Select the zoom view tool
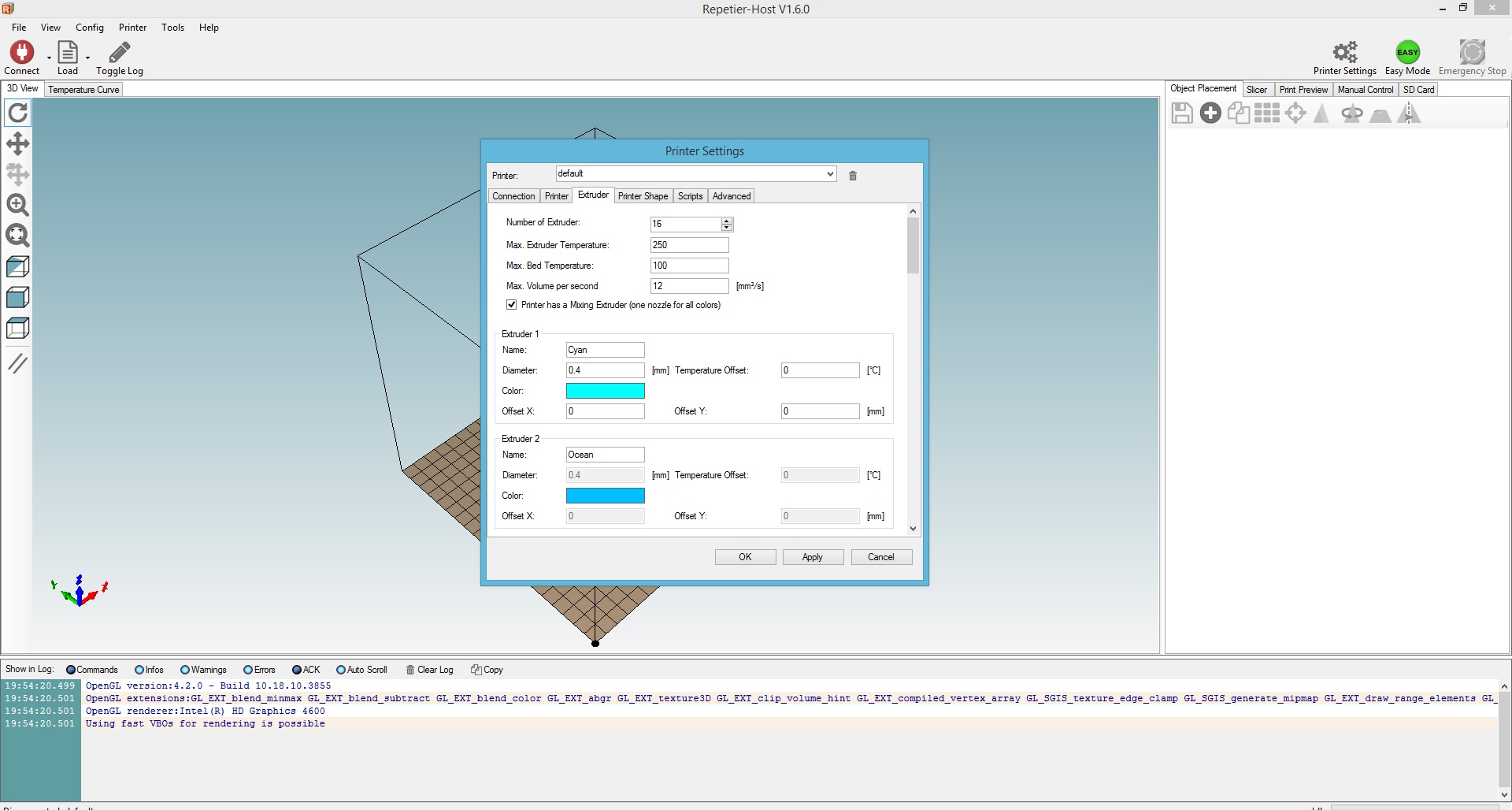This screenshot has height=810, width=1512. 17,205
